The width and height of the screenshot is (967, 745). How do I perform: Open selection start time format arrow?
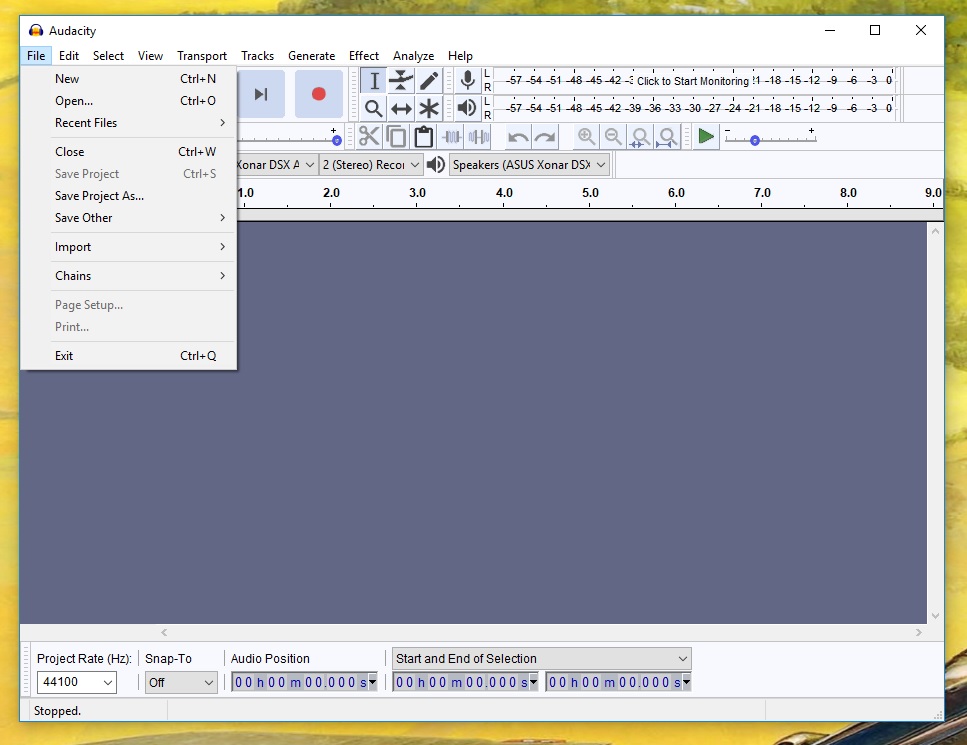tap(533, 682)
